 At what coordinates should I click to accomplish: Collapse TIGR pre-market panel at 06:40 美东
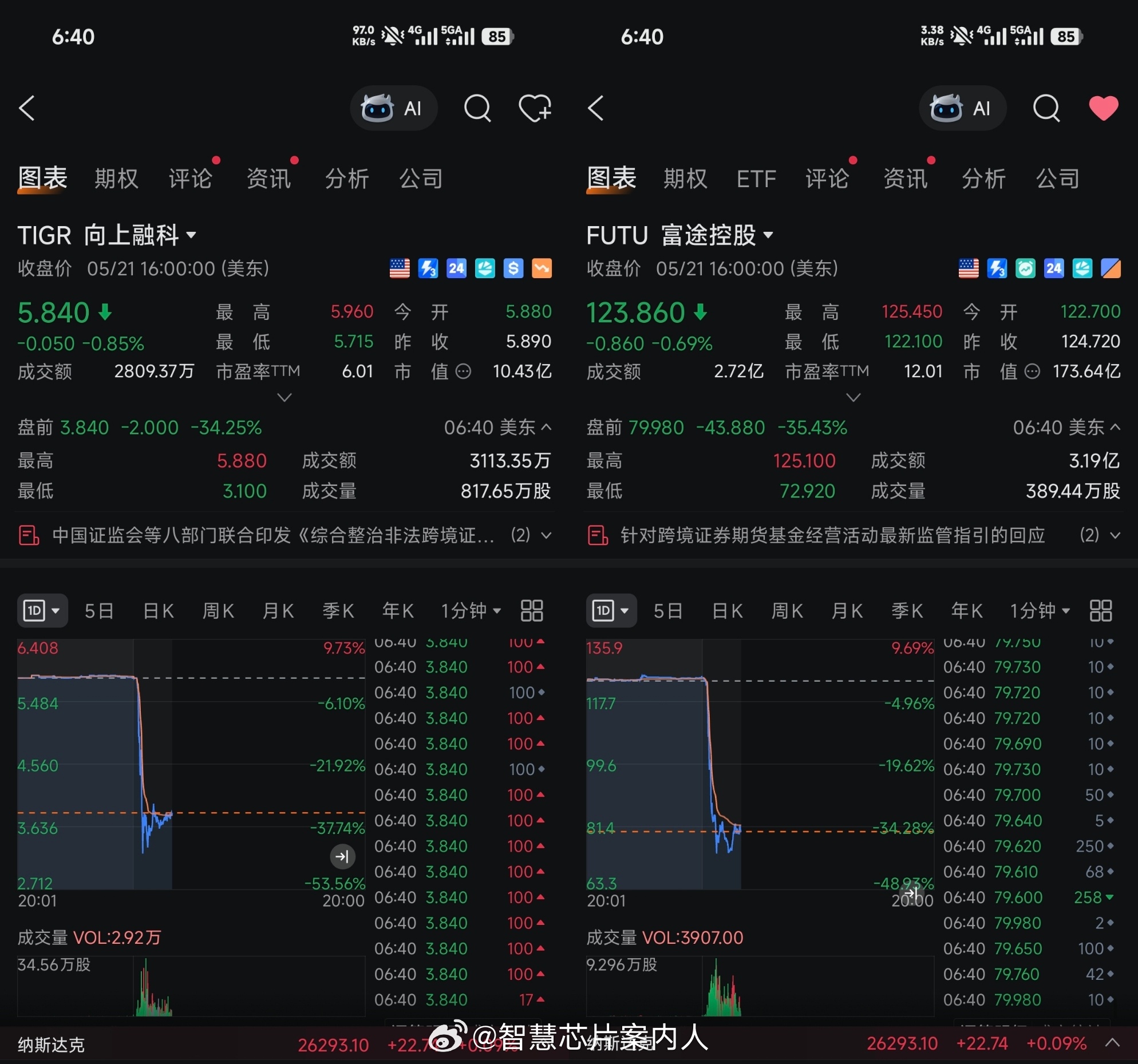[546, 427]
